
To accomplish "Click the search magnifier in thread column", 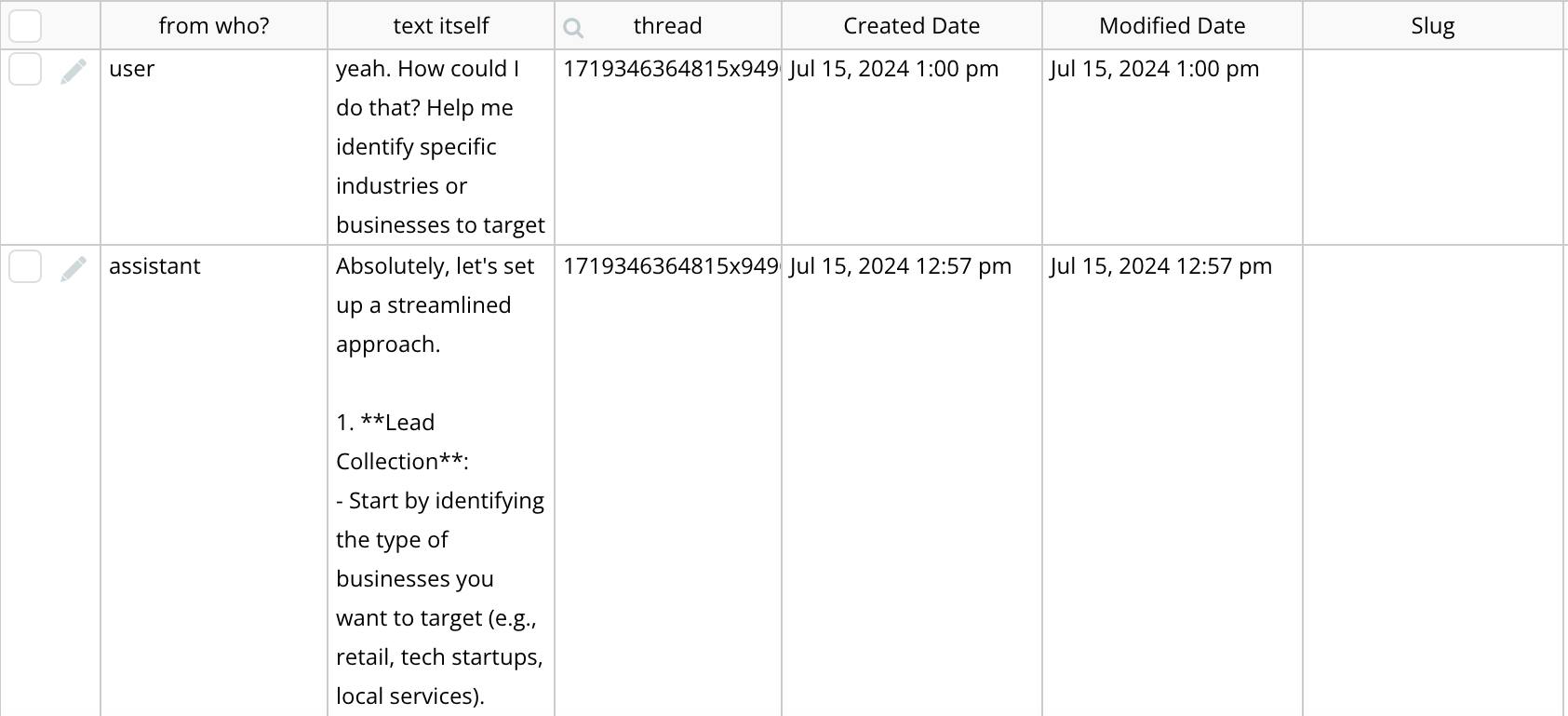I will (573, 28).
